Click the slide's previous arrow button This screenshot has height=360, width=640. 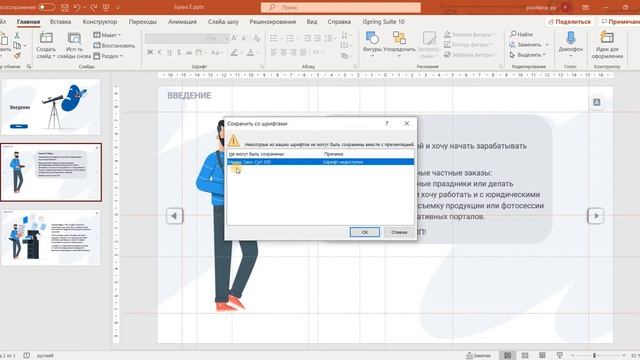click(174, 216)
